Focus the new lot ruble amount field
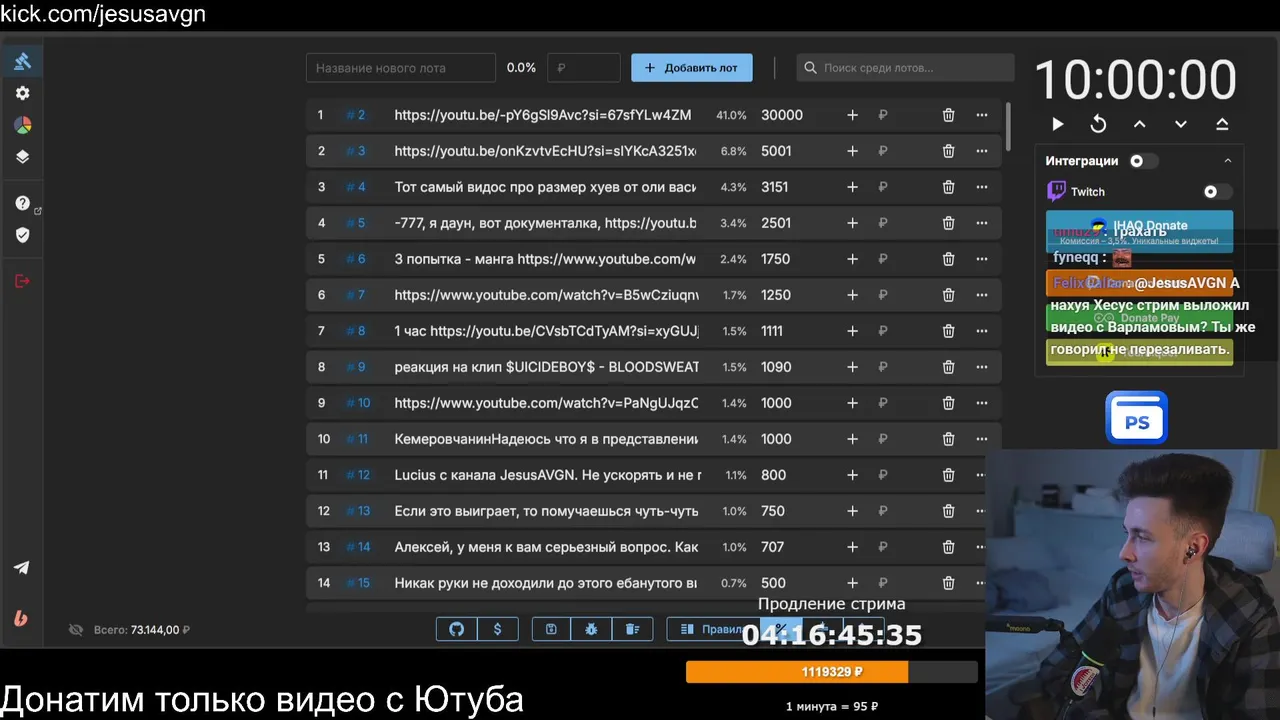The width and height of the screenshot is (1280, 720). 583,68
